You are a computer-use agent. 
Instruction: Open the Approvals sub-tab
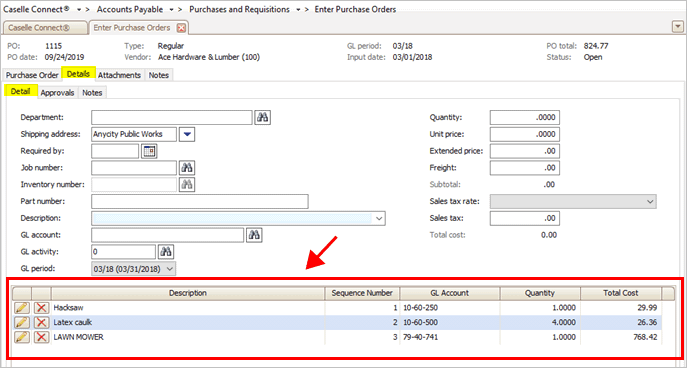pyautogui.click(x=57, y=92)
